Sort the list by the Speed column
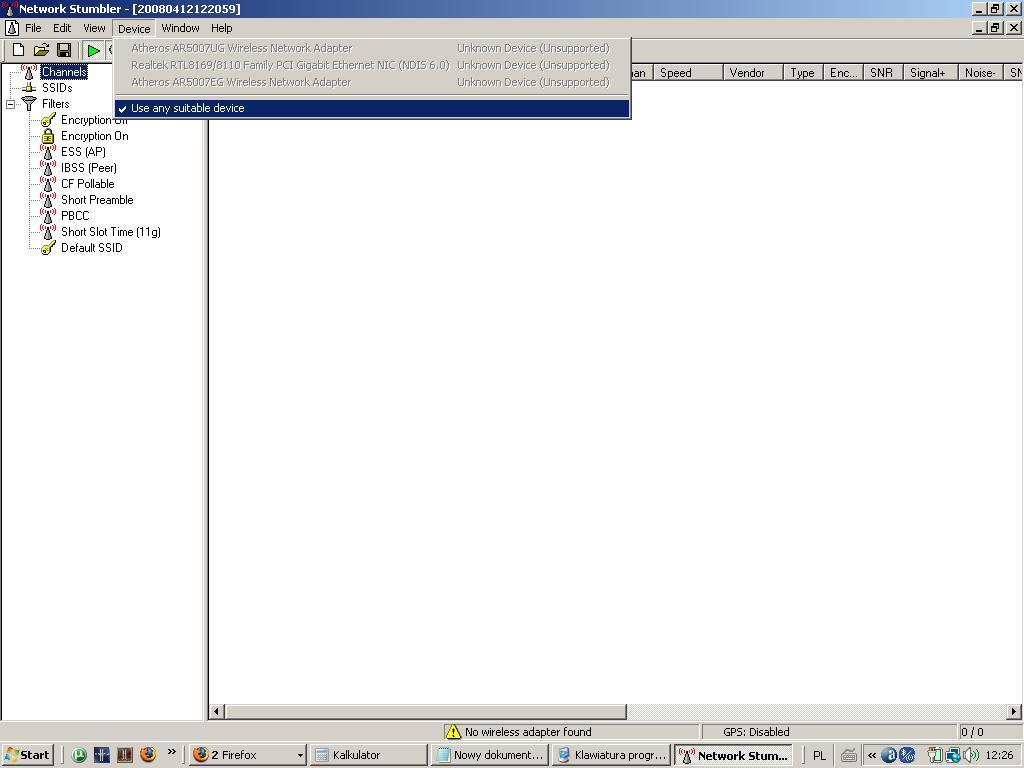Viewport: 1024px width, 768px height. (687, 72)
